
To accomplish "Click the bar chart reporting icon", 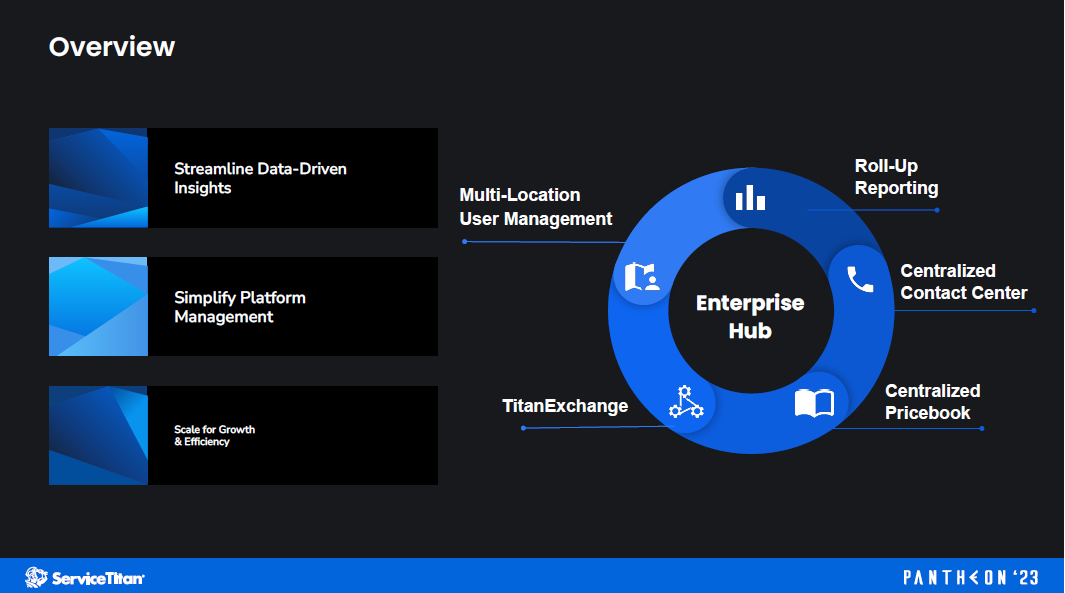I will tap(750, 198).
